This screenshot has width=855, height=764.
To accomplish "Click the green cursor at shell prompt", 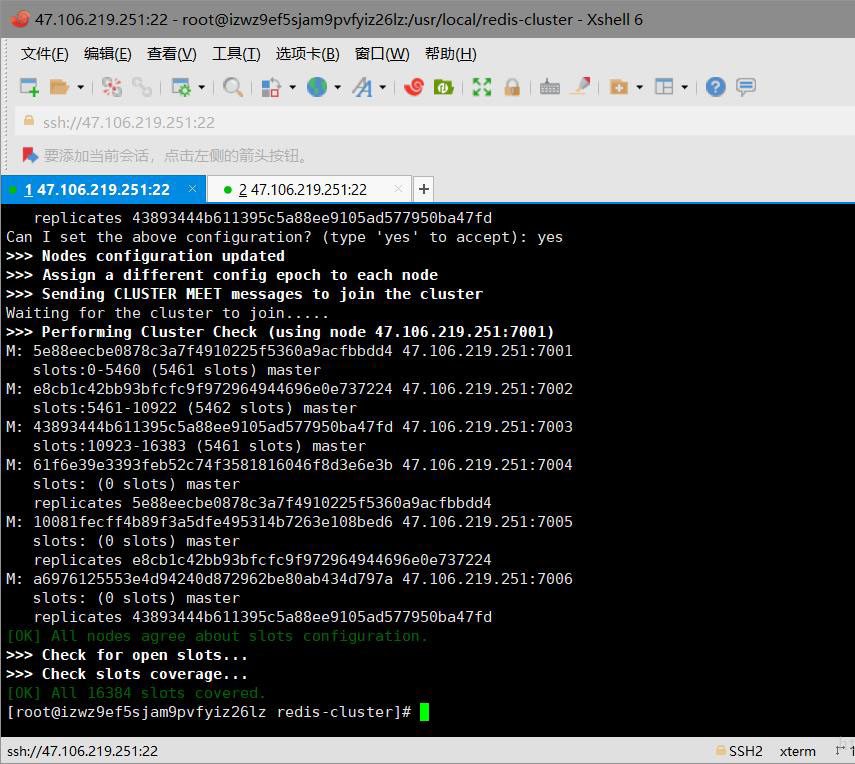I will (x=424, y=712).
